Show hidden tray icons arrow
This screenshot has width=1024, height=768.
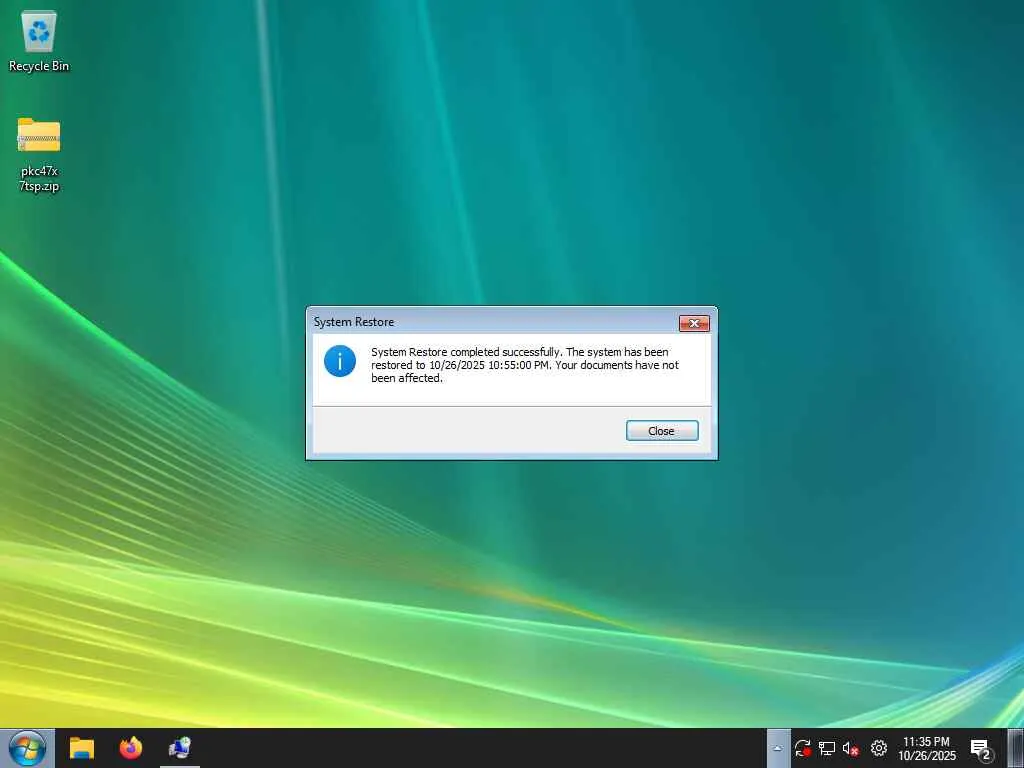(777, 748)
